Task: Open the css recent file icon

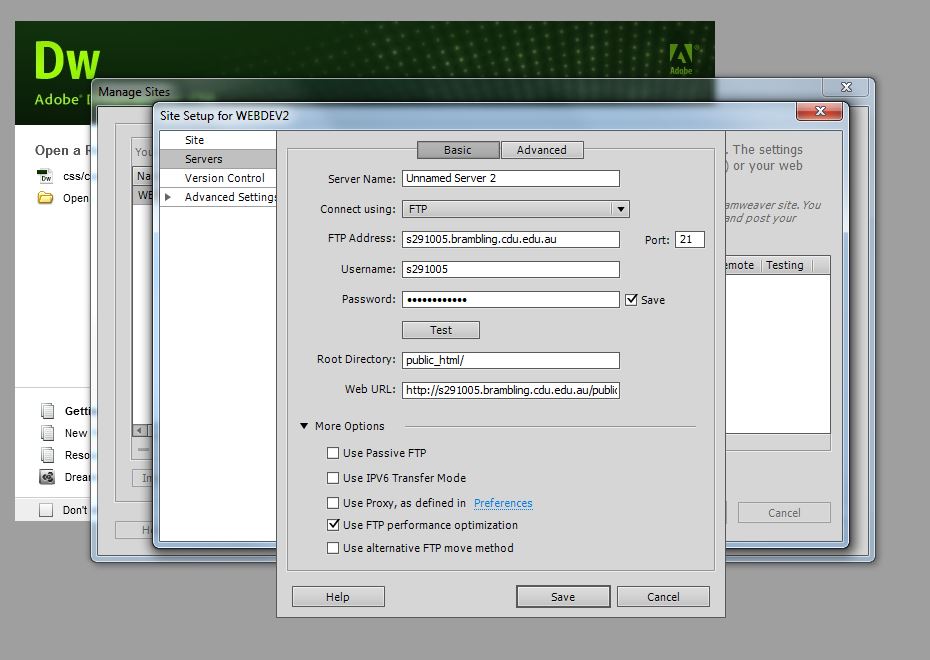Action: [x=45, y=176]
